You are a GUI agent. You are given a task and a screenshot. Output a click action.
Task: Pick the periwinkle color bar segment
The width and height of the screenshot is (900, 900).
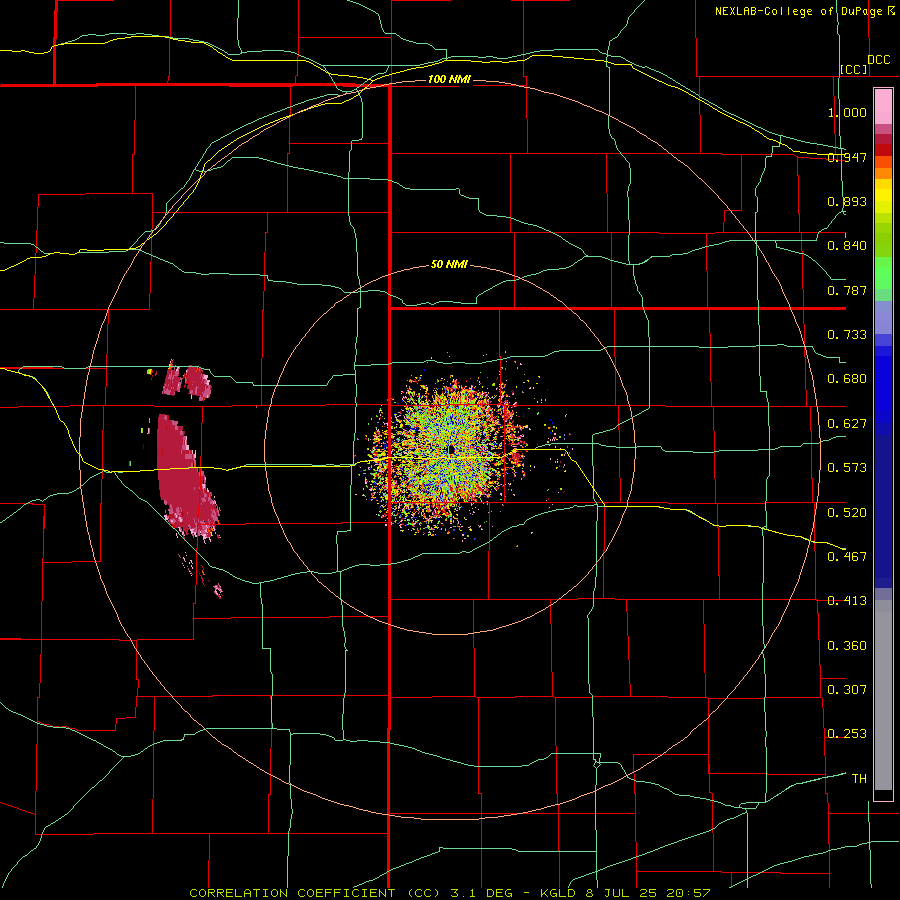click(x=883, y=317)
